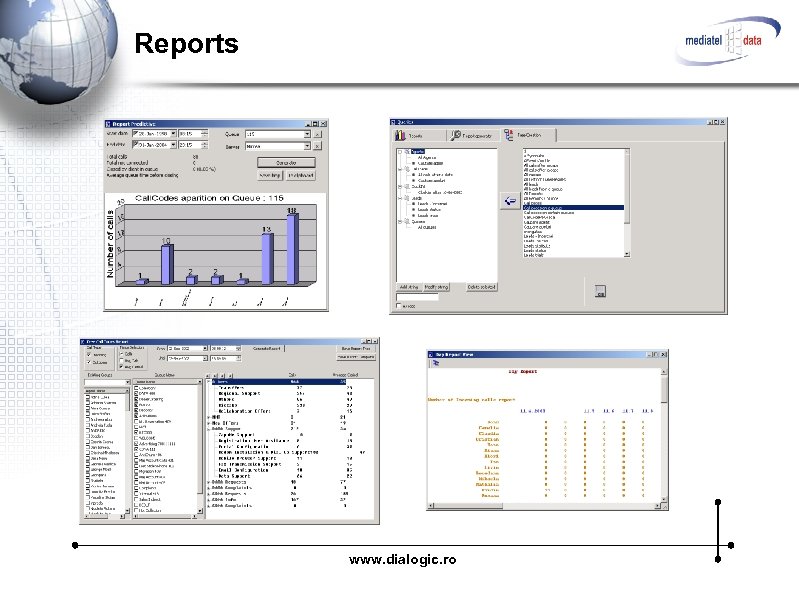Click the save disk icon in Queries window
This screenshot has width=799, height=598.
coord(600,291)
